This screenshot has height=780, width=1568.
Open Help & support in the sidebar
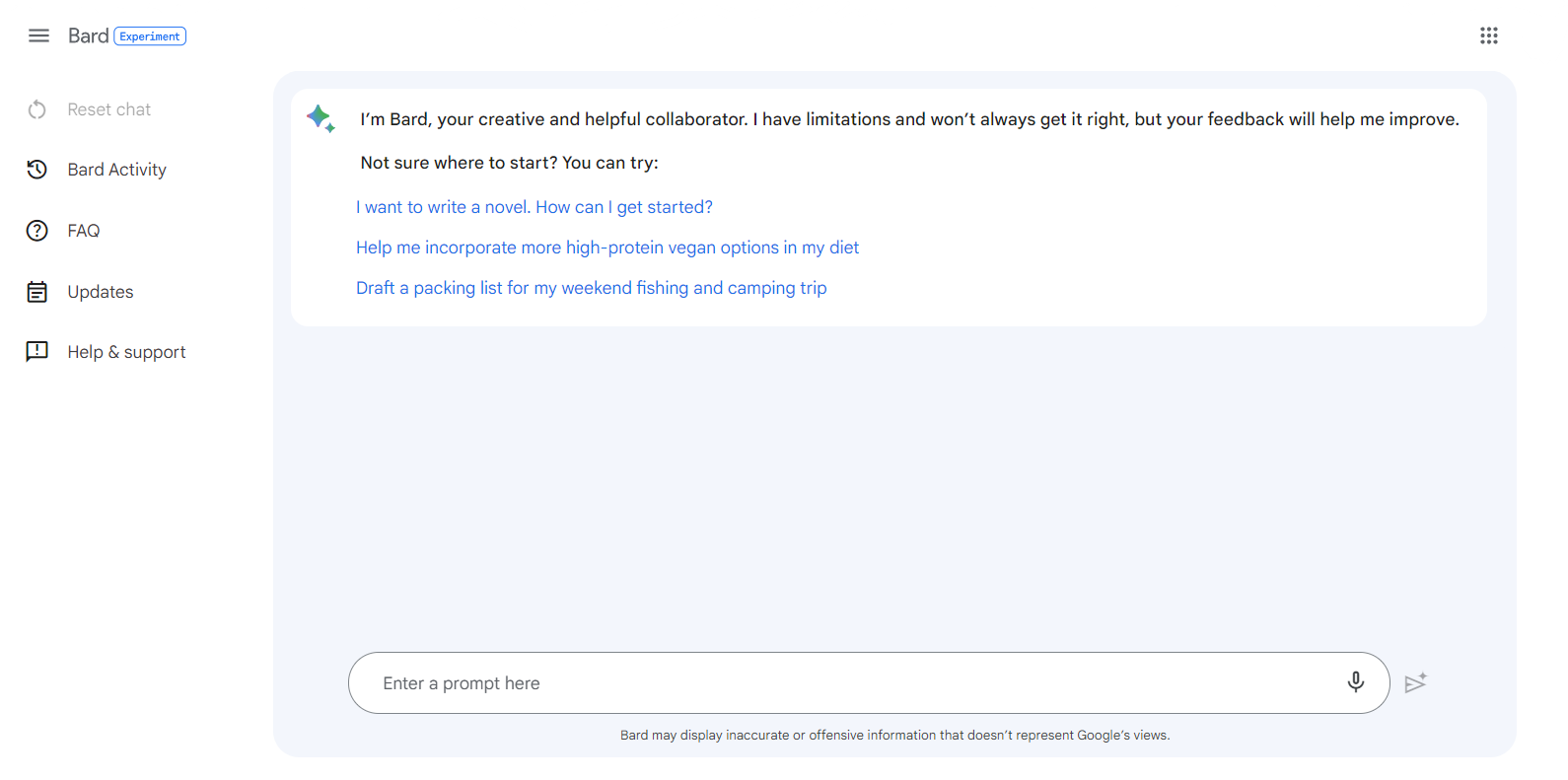coord(126,352)
